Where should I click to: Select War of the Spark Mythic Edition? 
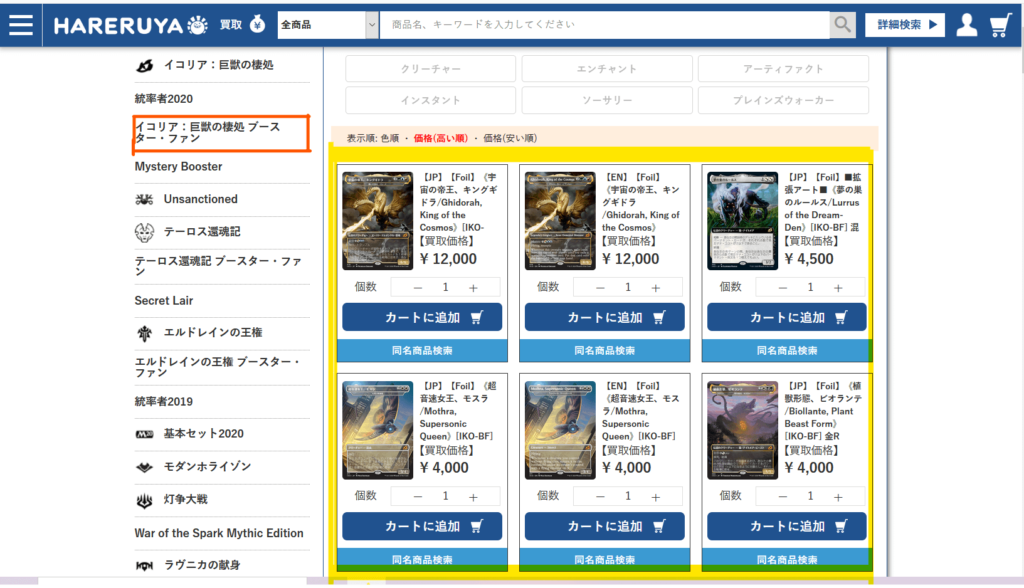(219, 533)
